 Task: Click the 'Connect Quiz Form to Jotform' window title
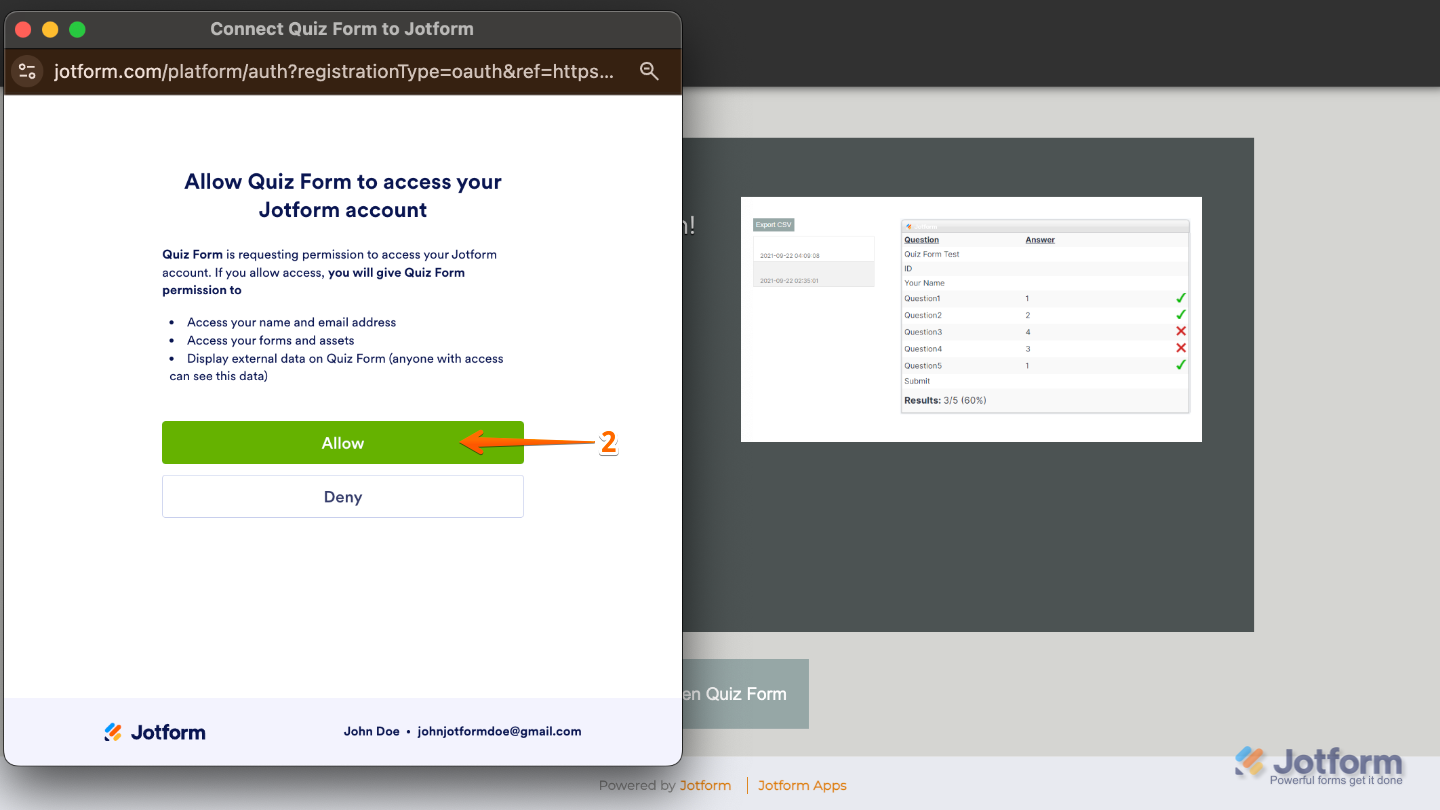[x=342, y=29]
